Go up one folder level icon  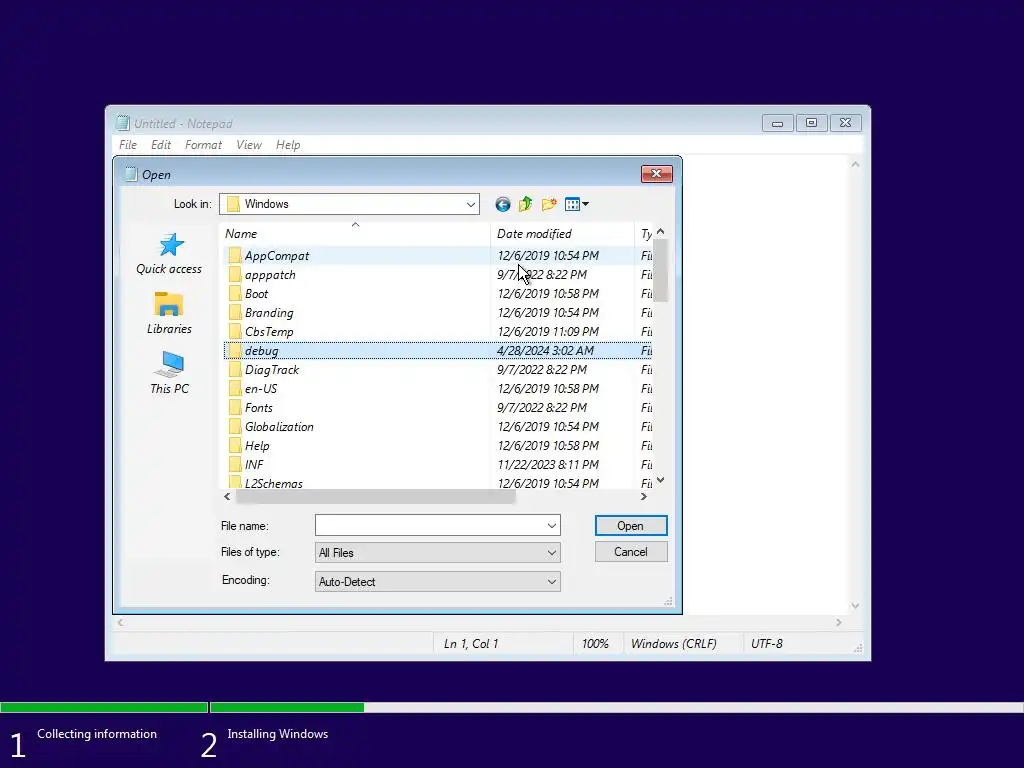tap(525, 204)
